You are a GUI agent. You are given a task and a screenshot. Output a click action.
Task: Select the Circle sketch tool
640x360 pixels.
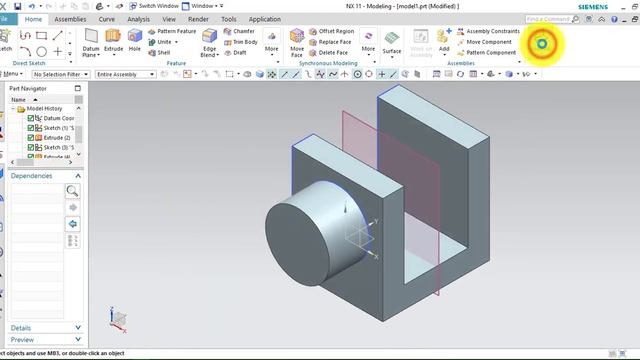(x=41, y=52)
